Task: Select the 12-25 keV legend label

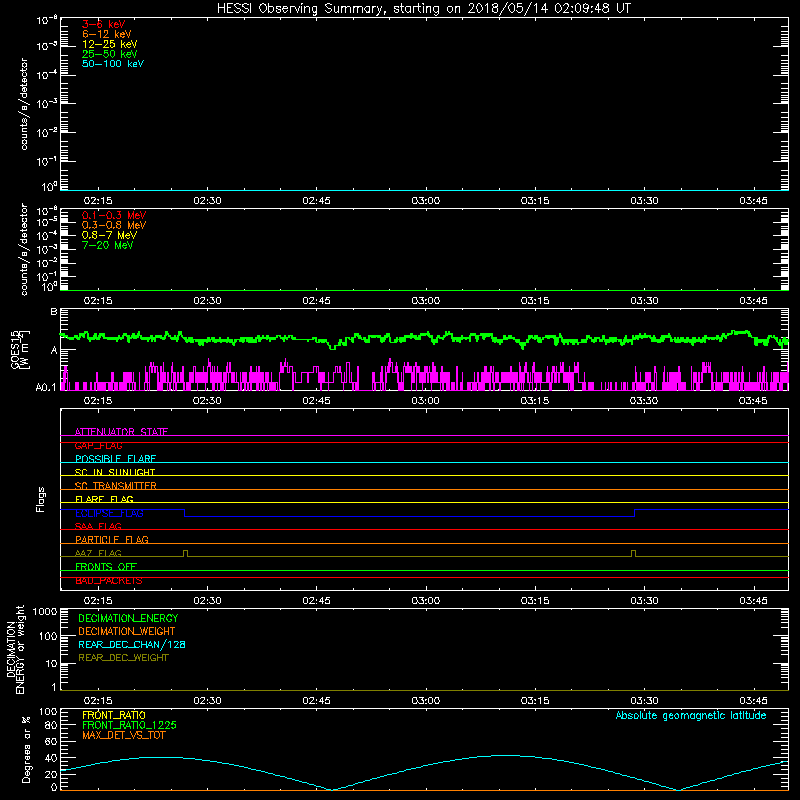Action: click(110, 44)
